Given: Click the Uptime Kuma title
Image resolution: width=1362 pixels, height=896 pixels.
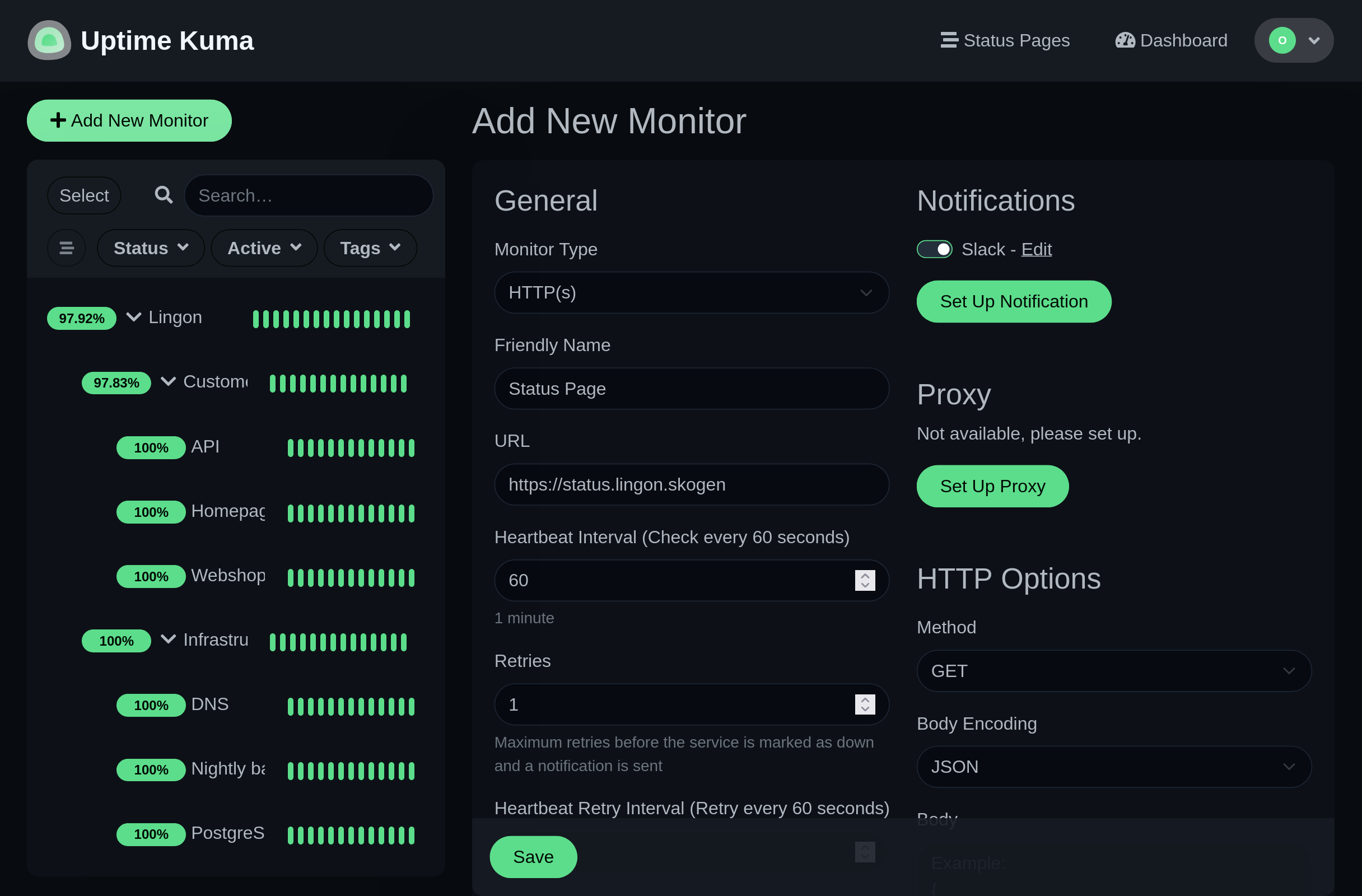Looking at the screenshot, I should (x=167, y=41).
